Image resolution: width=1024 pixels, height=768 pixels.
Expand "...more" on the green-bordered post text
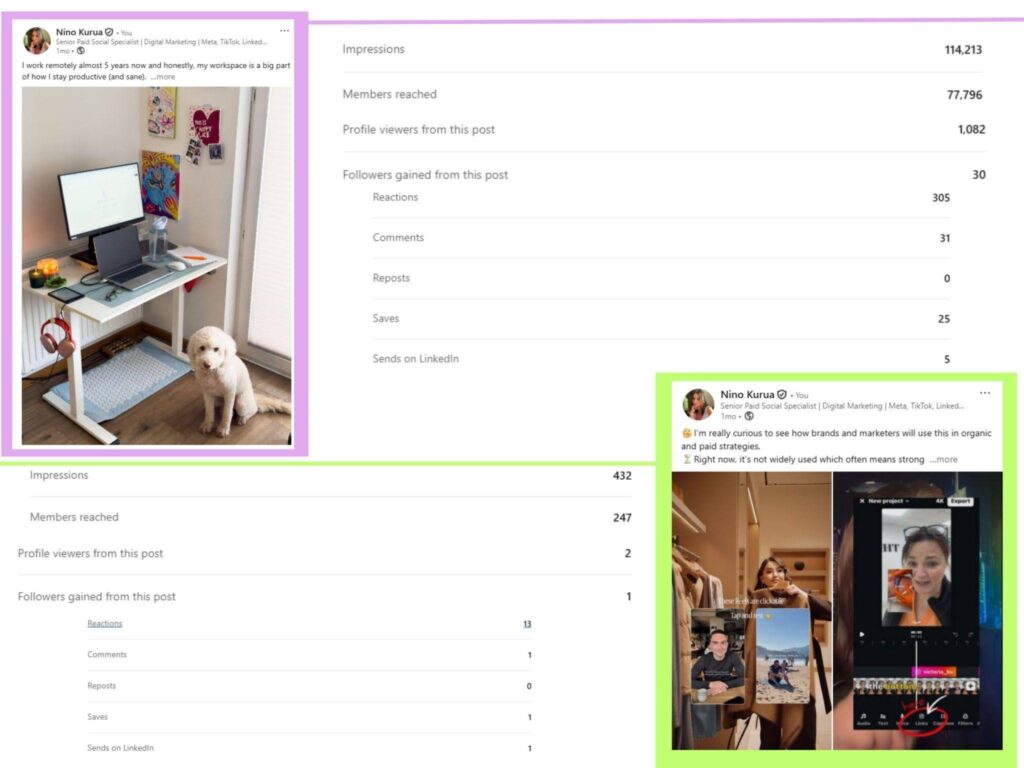(943, 460)
